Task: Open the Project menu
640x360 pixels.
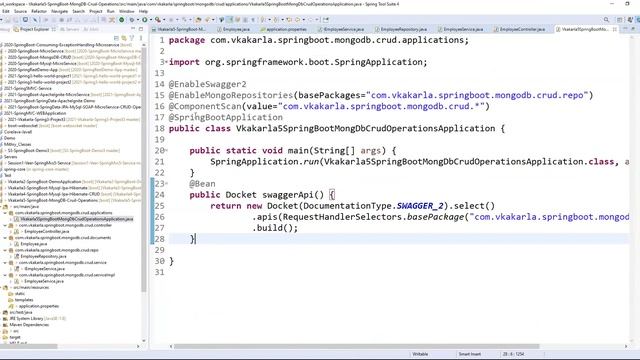Action: pos(96,11)
